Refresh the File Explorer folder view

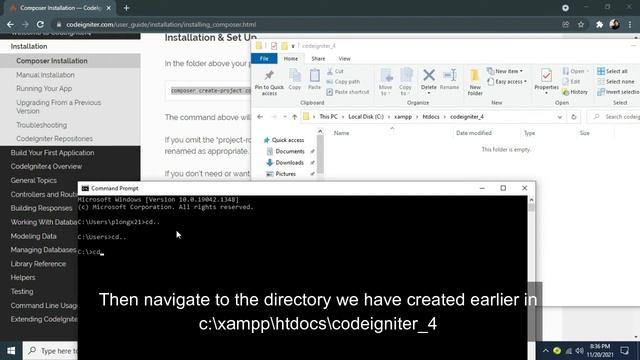(x=573, y=117)
